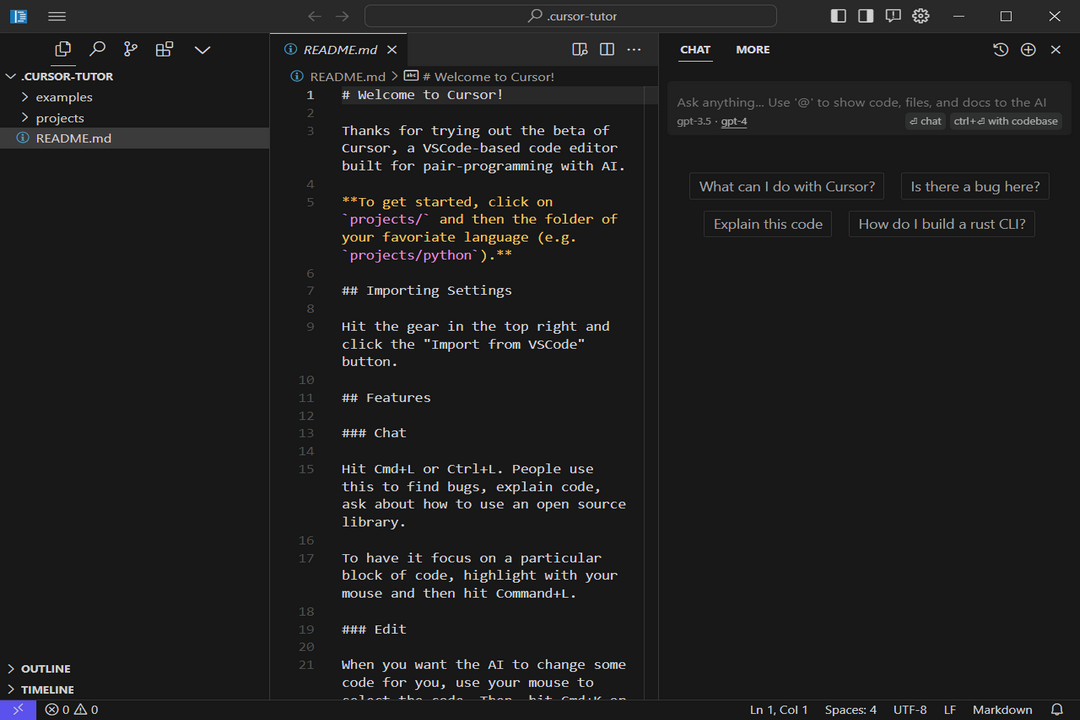The image size is (1080, 720).
Task: Click the chat Ask anything input
Action: point(860,102)
